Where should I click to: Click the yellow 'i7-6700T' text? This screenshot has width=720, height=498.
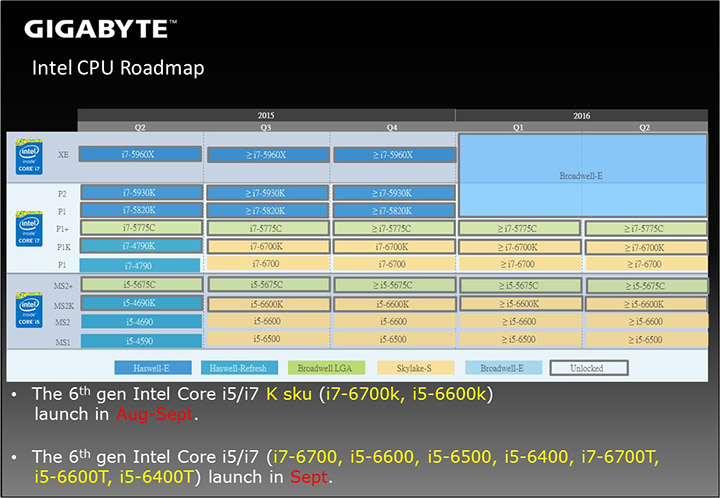[x=620, y=457]
